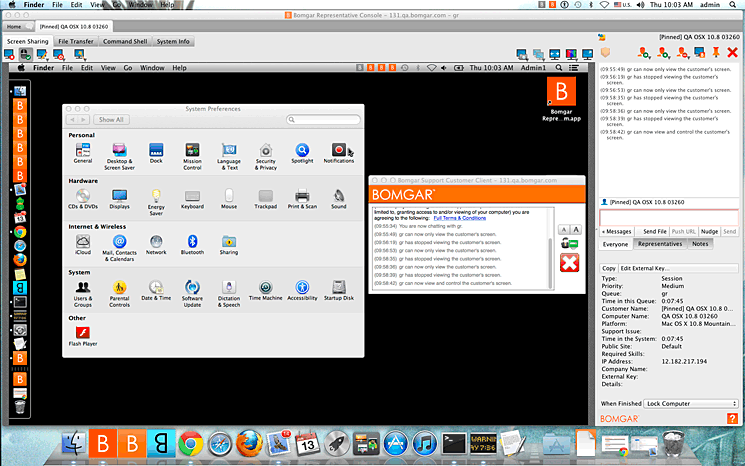Click red X in Bomgar customer client
This screenshot has width=745, height=466.
[569, 263]
